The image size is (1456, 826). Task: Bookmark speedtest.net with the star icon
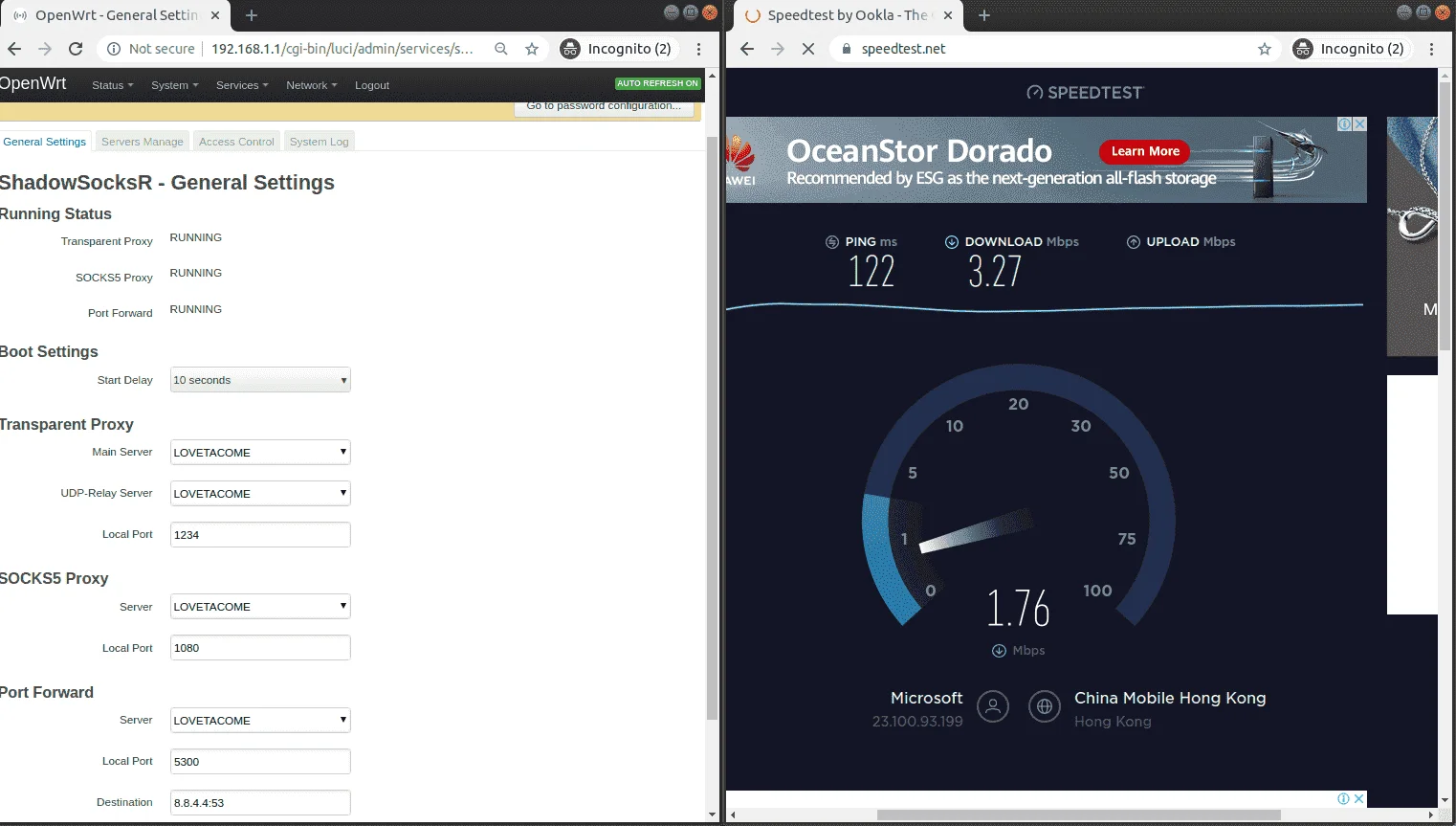(x=1265, y=49)
